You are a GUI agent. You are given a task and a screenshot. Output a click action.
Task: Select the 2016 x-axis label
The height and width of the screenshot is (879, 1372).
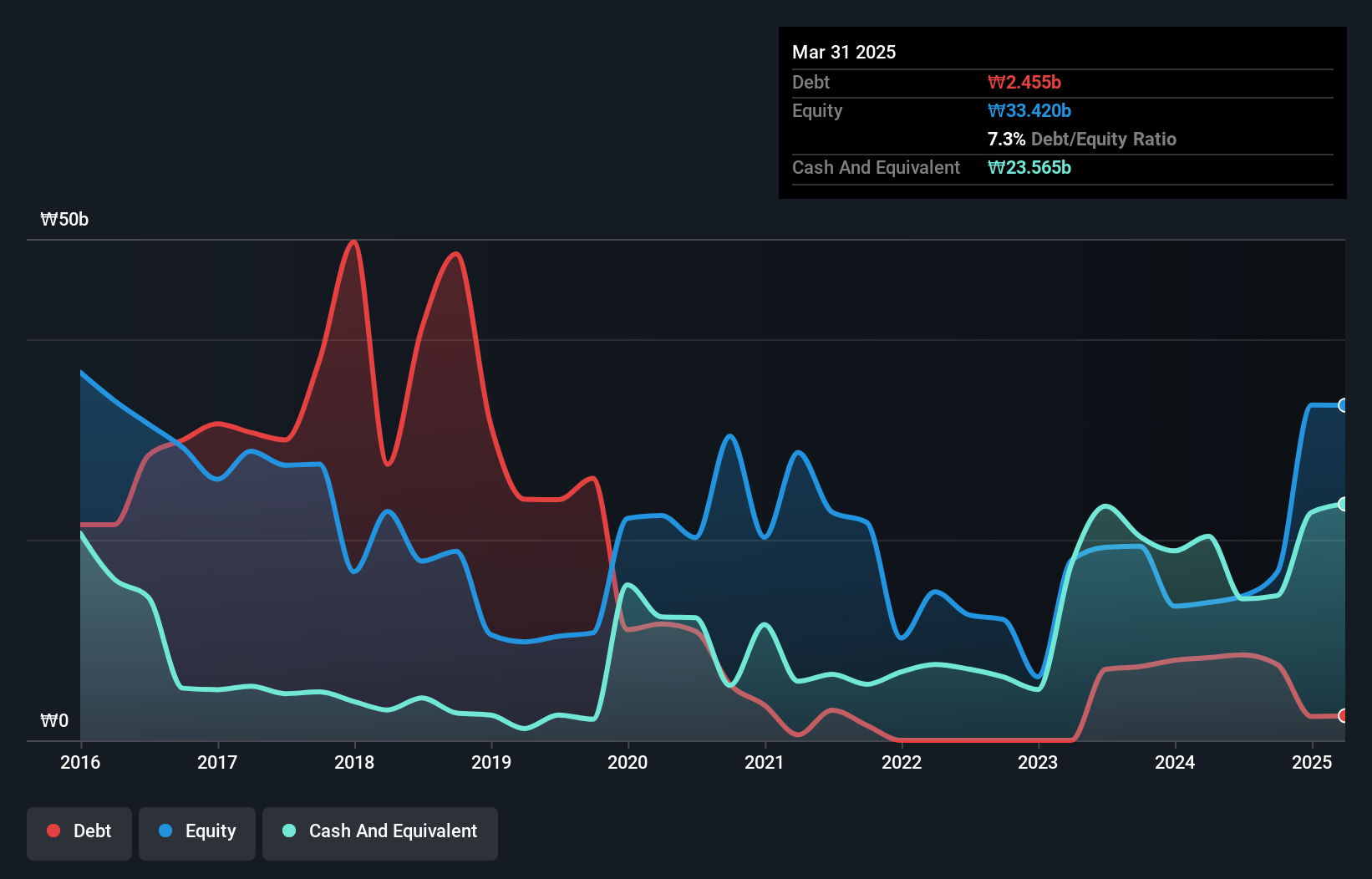(x=80, y=762)
